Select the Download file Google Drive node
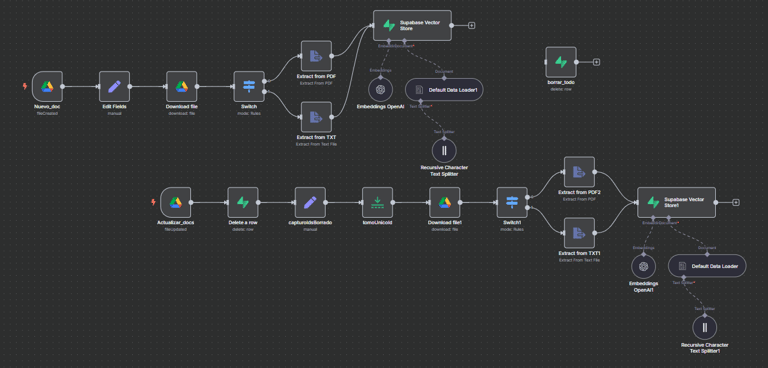 tap(181, 87)
